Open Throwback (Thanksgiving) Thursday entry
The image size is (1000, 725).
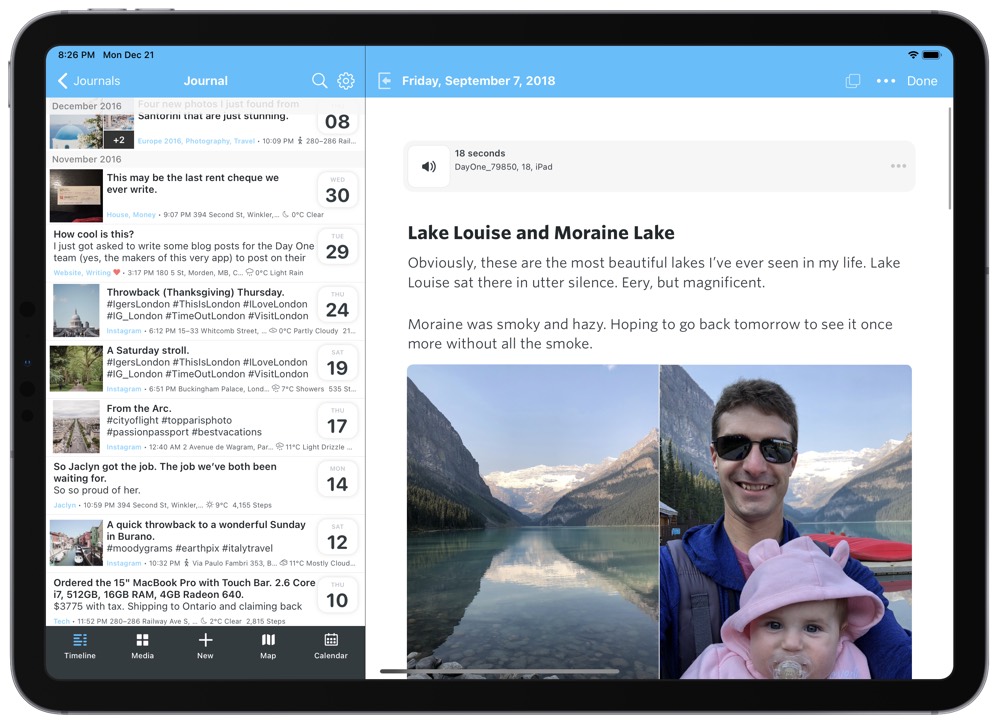pyautogui.click(x=206, y=311)
